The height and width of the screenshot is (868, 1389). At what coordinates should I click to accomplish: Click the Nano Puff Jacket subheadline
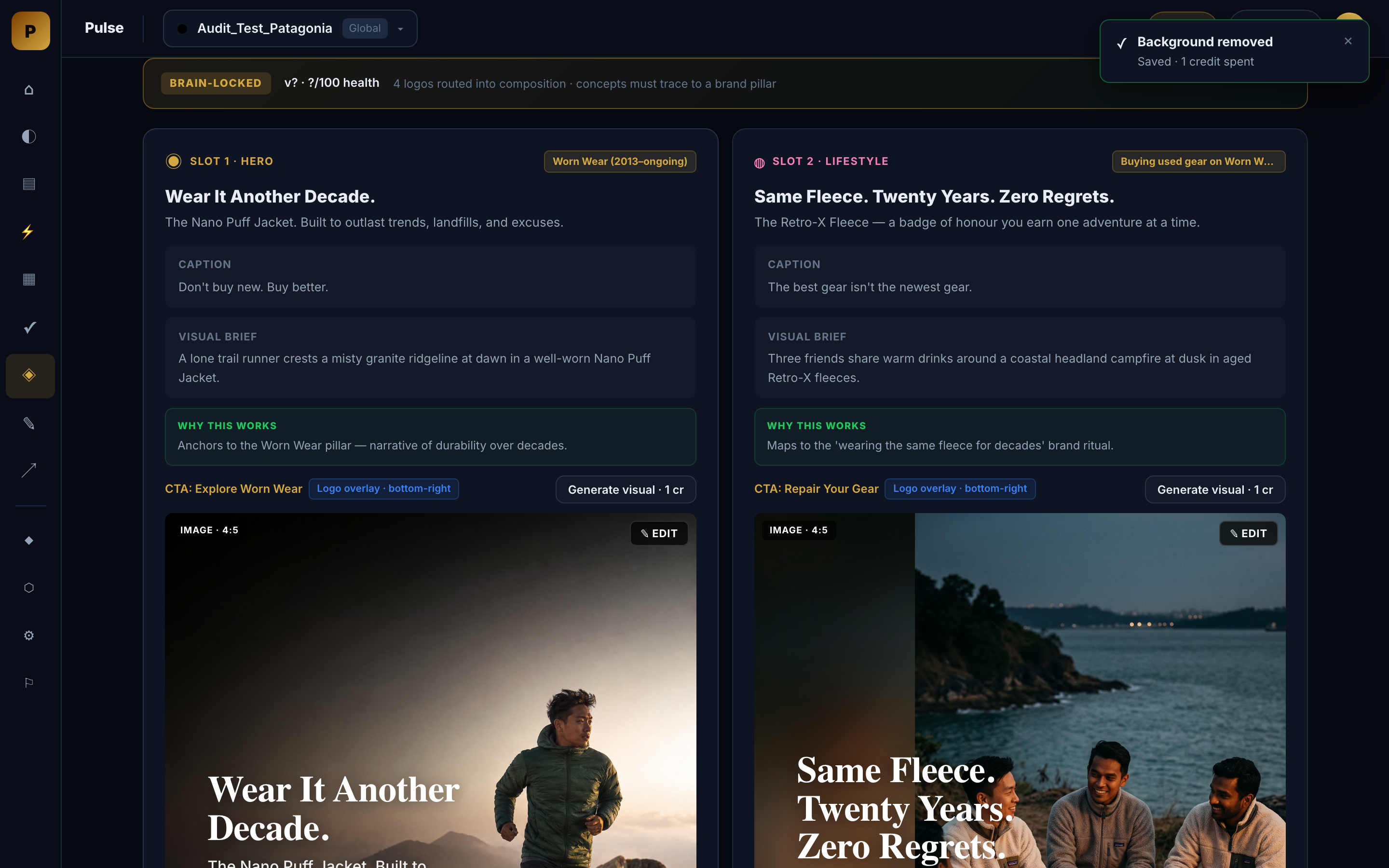[364, 222]
